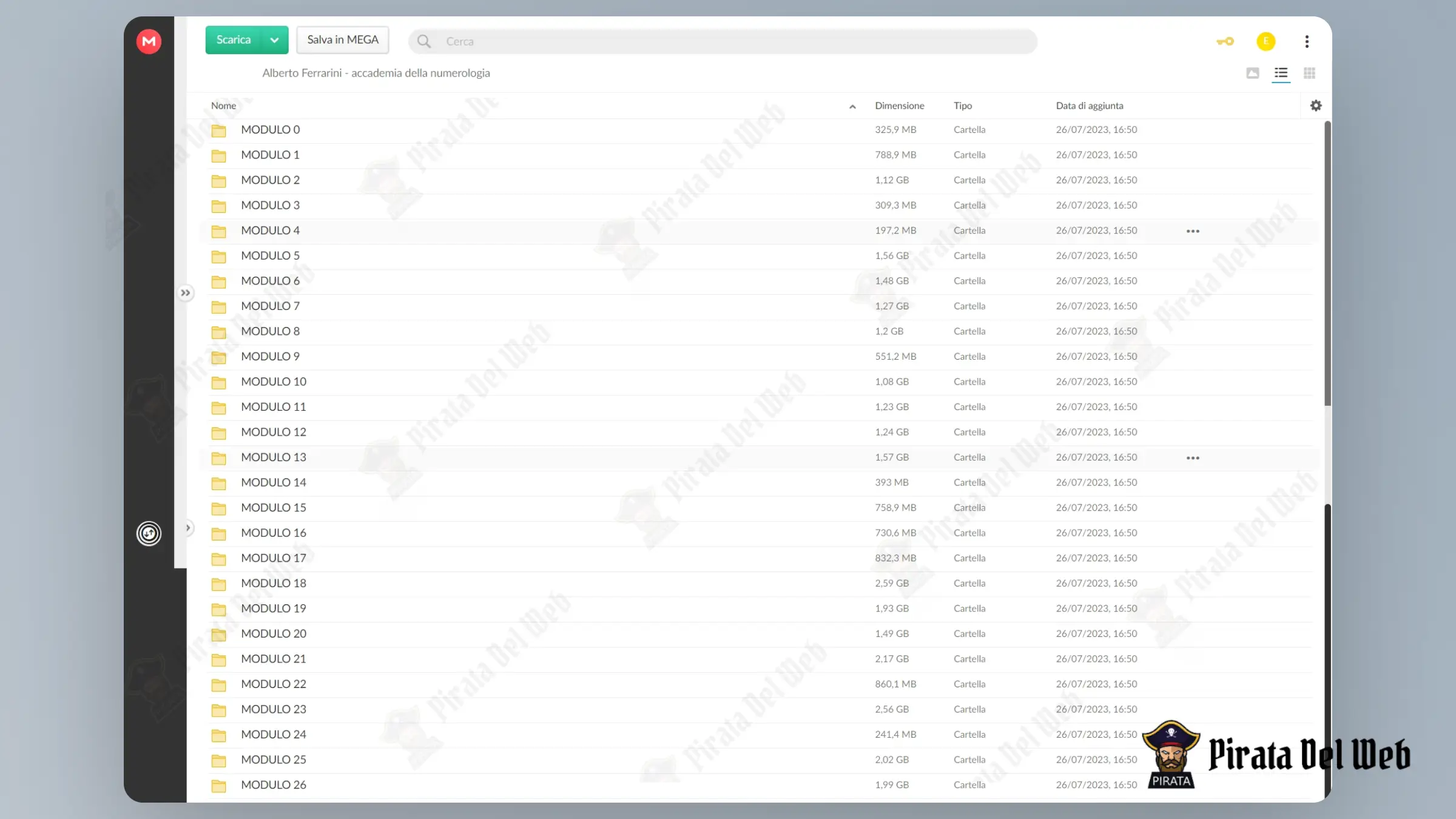Open the yellow user avatar

click(1266, 41)
